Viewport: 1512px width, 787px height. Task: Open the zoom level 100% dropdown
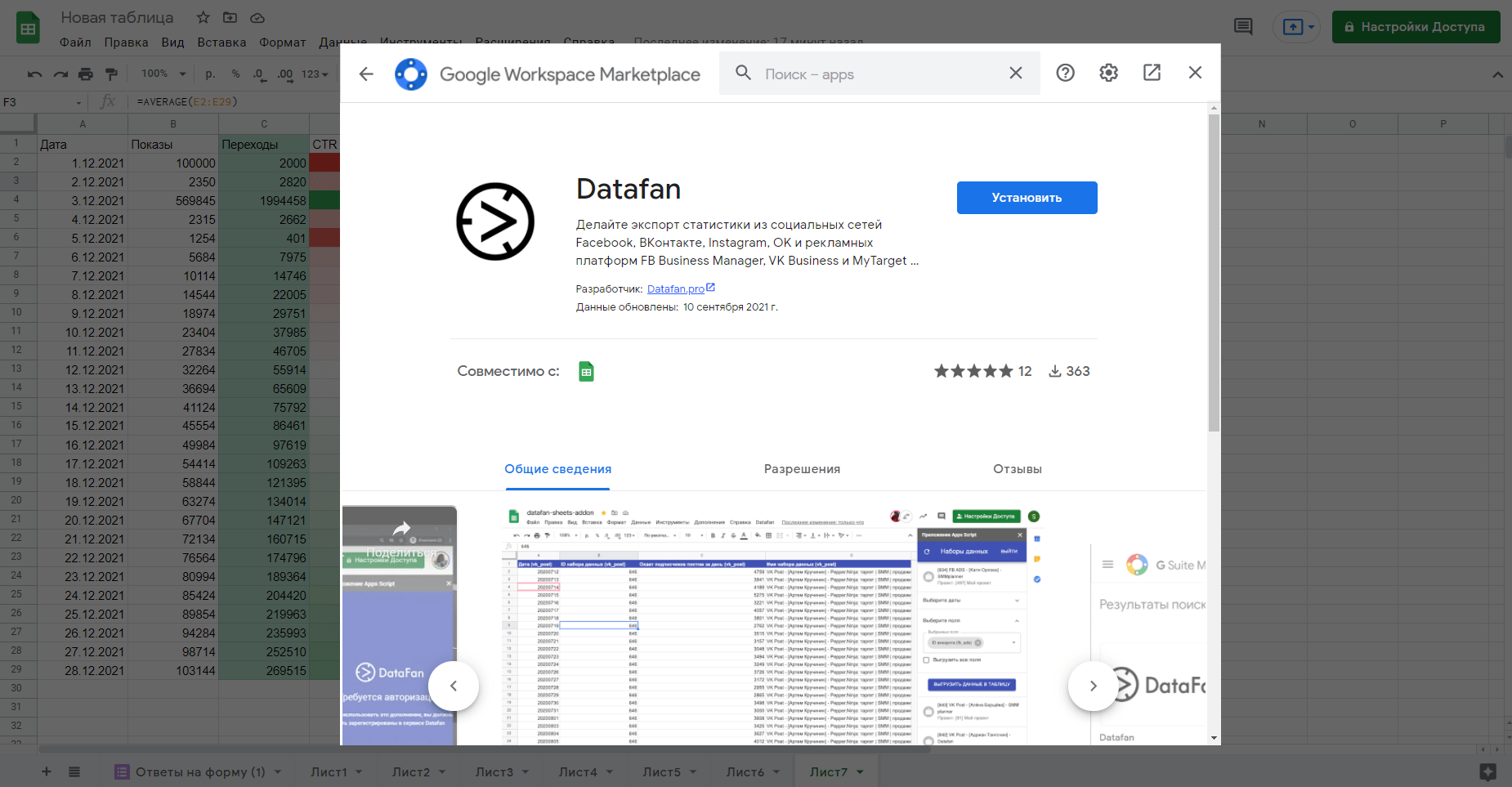click(x=163, y=74)
